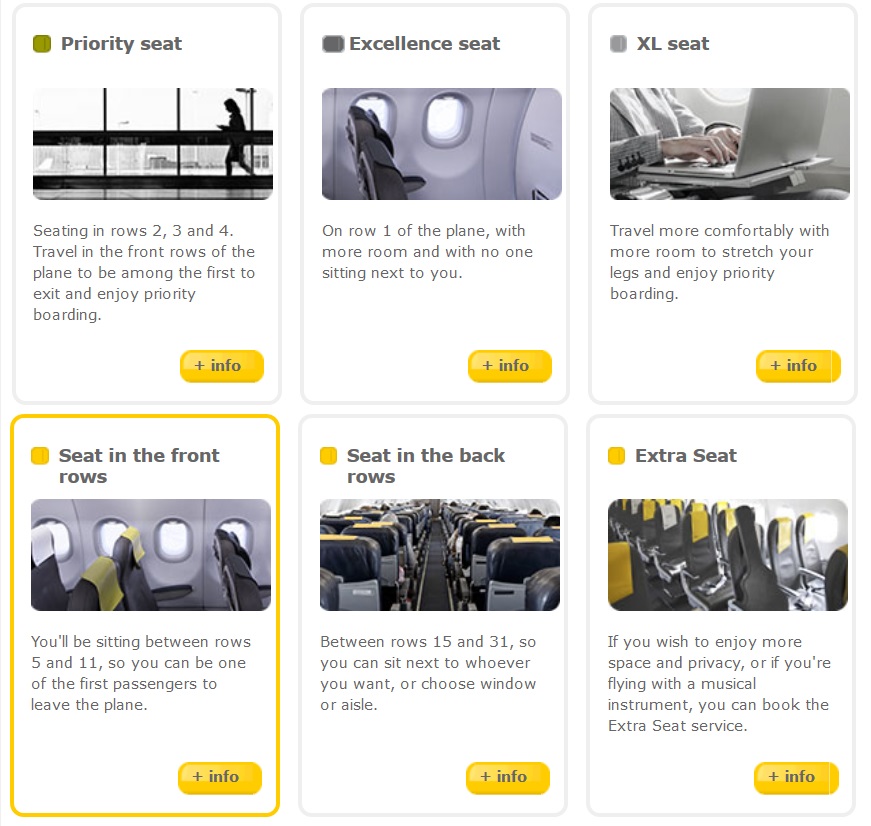This screenshot has height=826, width=871.
Task: Click the back rows aisle photo
Action: (439, 555)
